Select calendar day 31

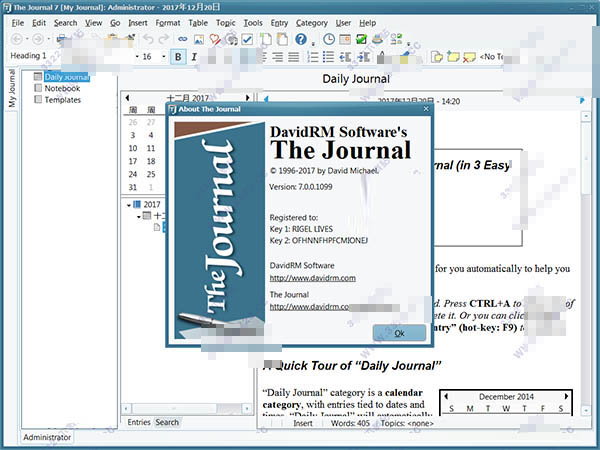click(x=132, y=188)
